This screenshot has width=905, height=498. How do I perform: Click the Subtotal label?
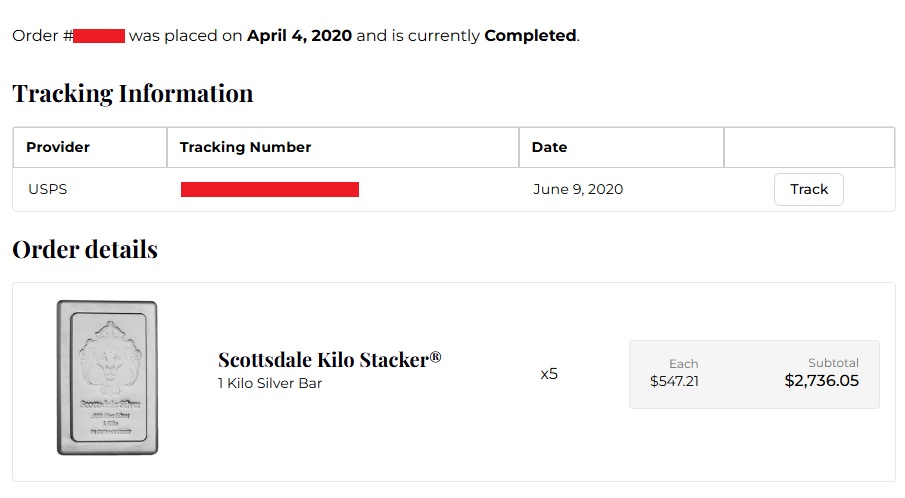click(833, 363)
